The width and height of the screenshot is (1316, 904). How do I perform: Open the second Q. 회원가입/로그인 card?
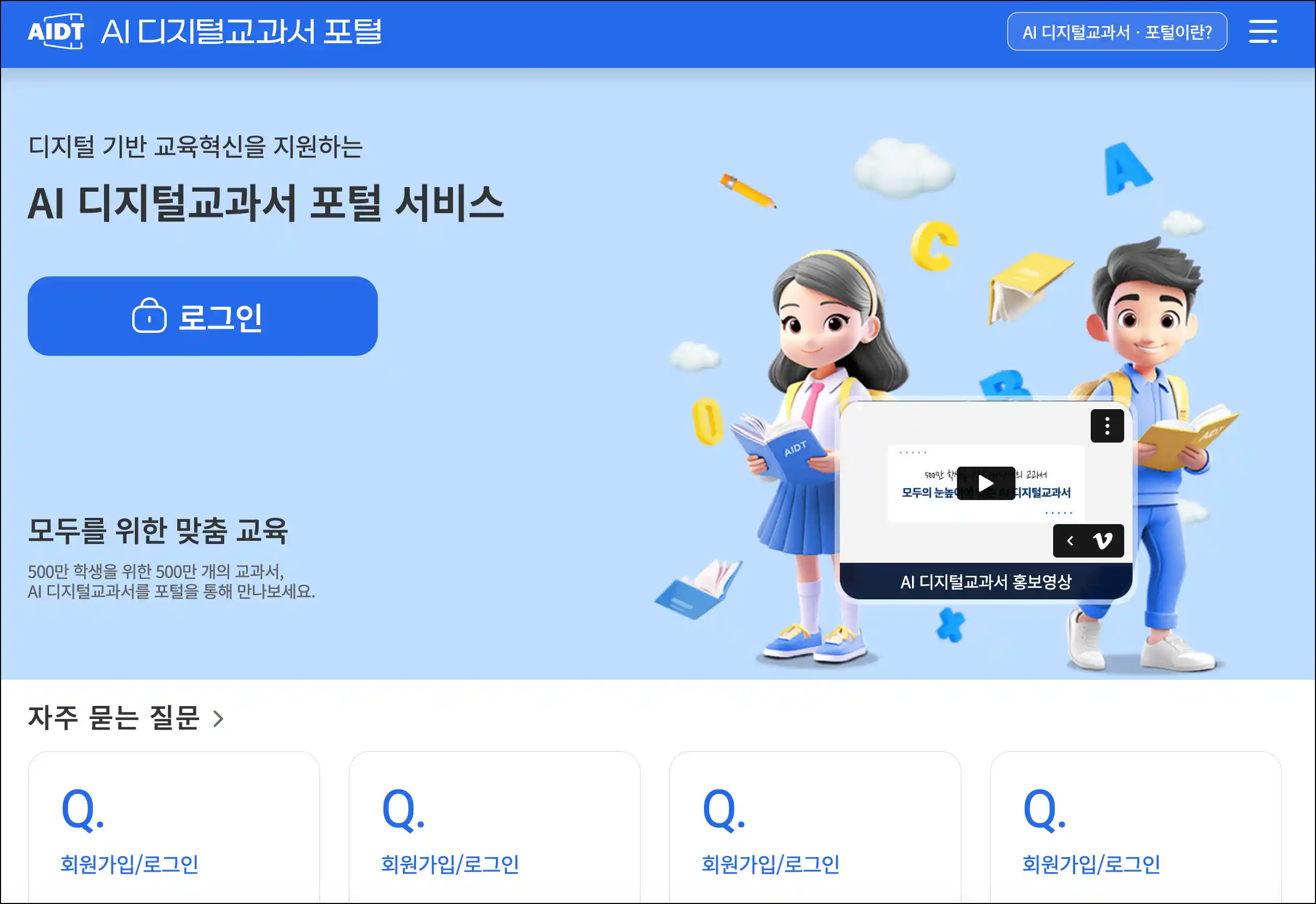(494, 827)
